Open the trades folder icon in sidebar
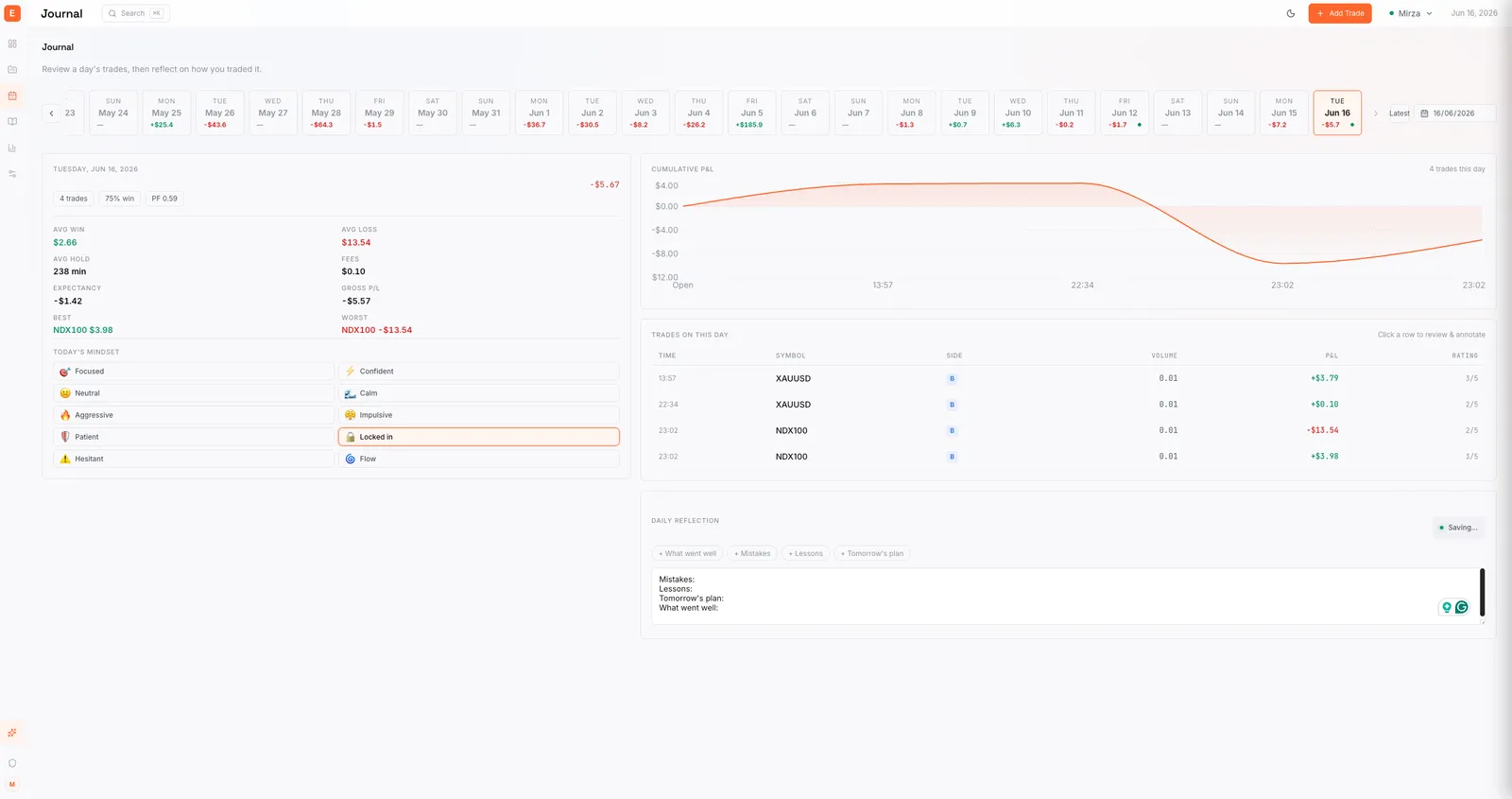This screenshot has height=799, width=1512. 12,69
